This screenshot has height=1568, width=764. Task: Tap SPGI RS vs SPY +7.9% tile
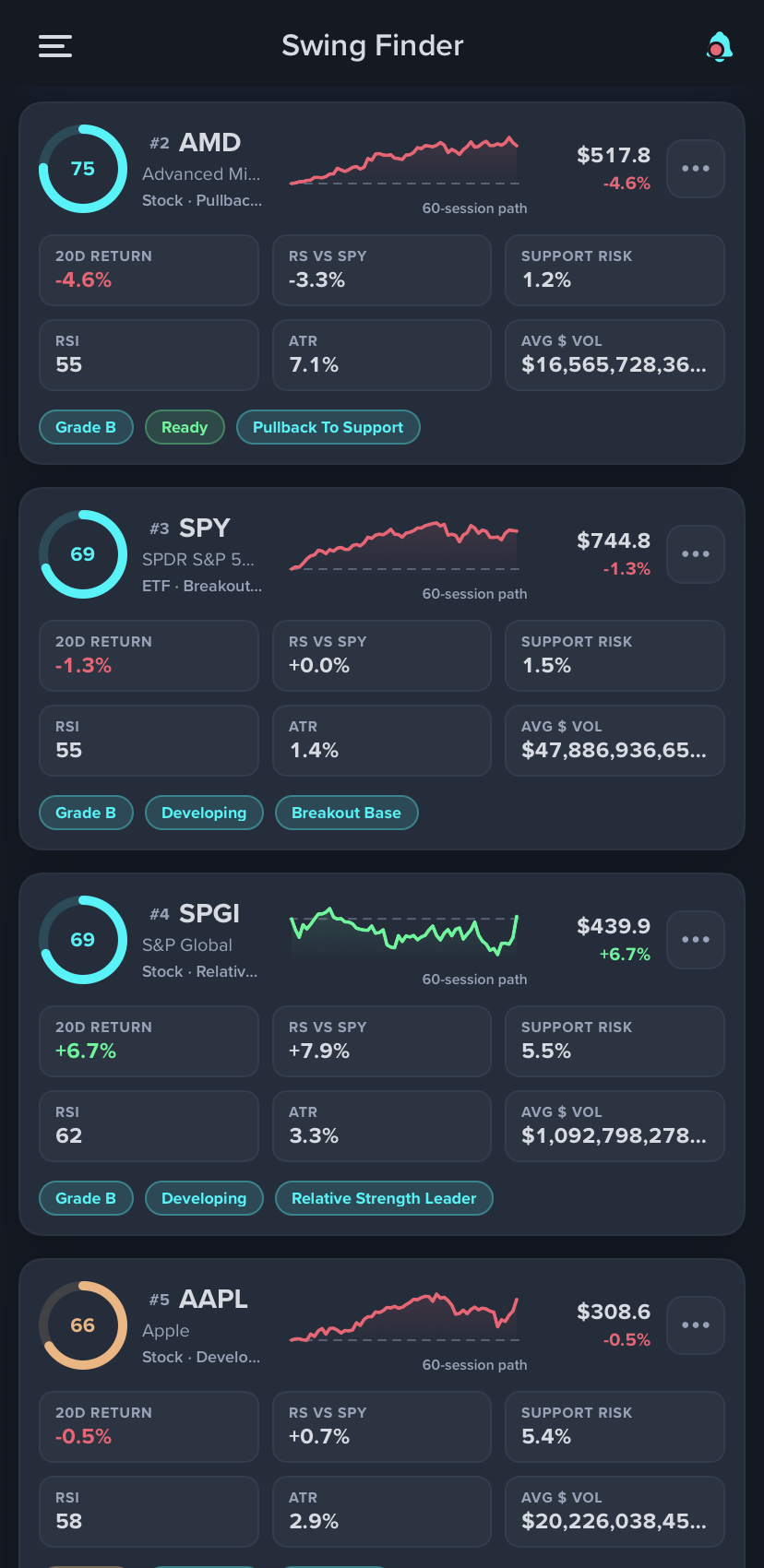coord(382,1041)
